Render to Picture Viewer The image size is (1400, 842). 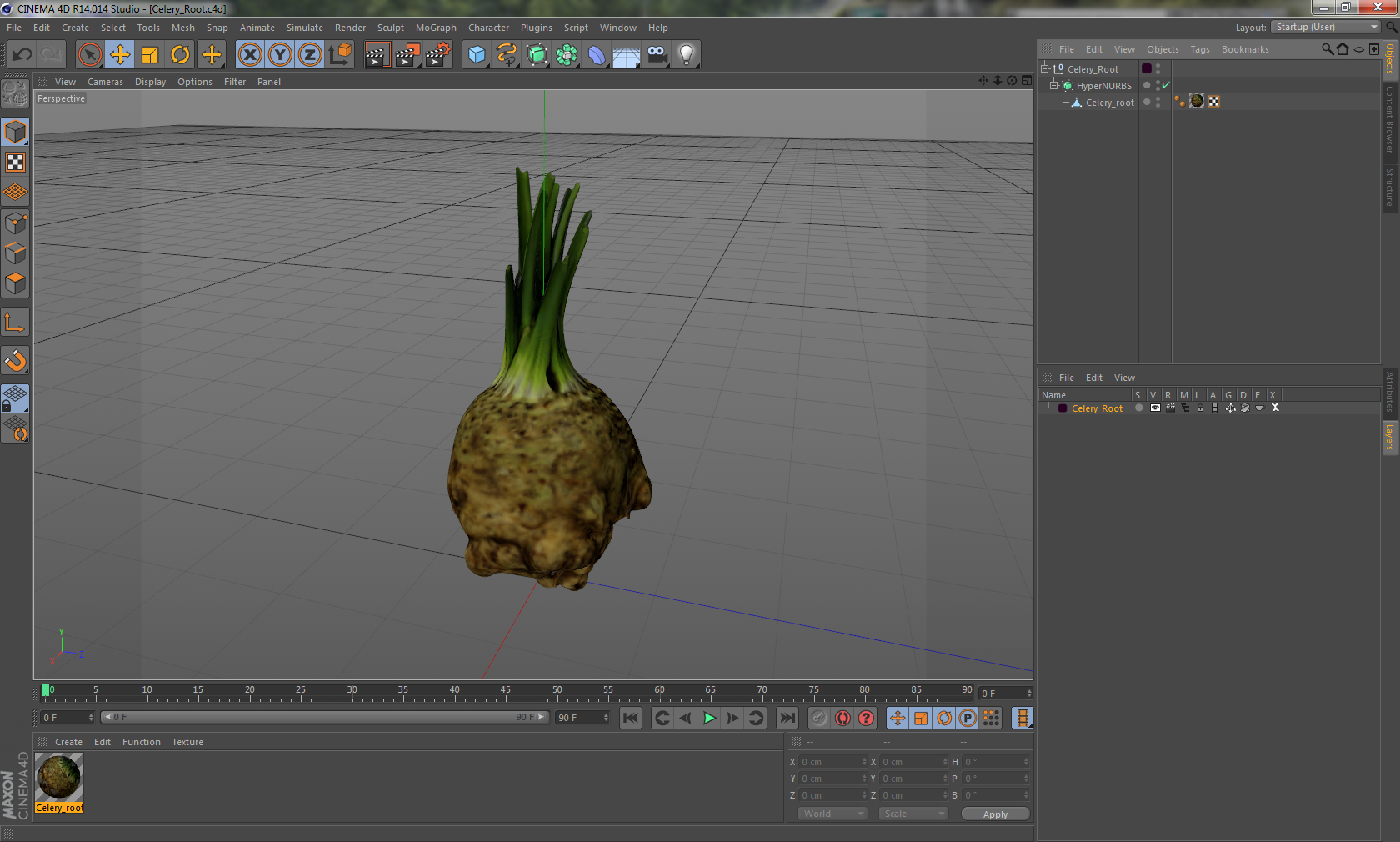tap(407, 55)
